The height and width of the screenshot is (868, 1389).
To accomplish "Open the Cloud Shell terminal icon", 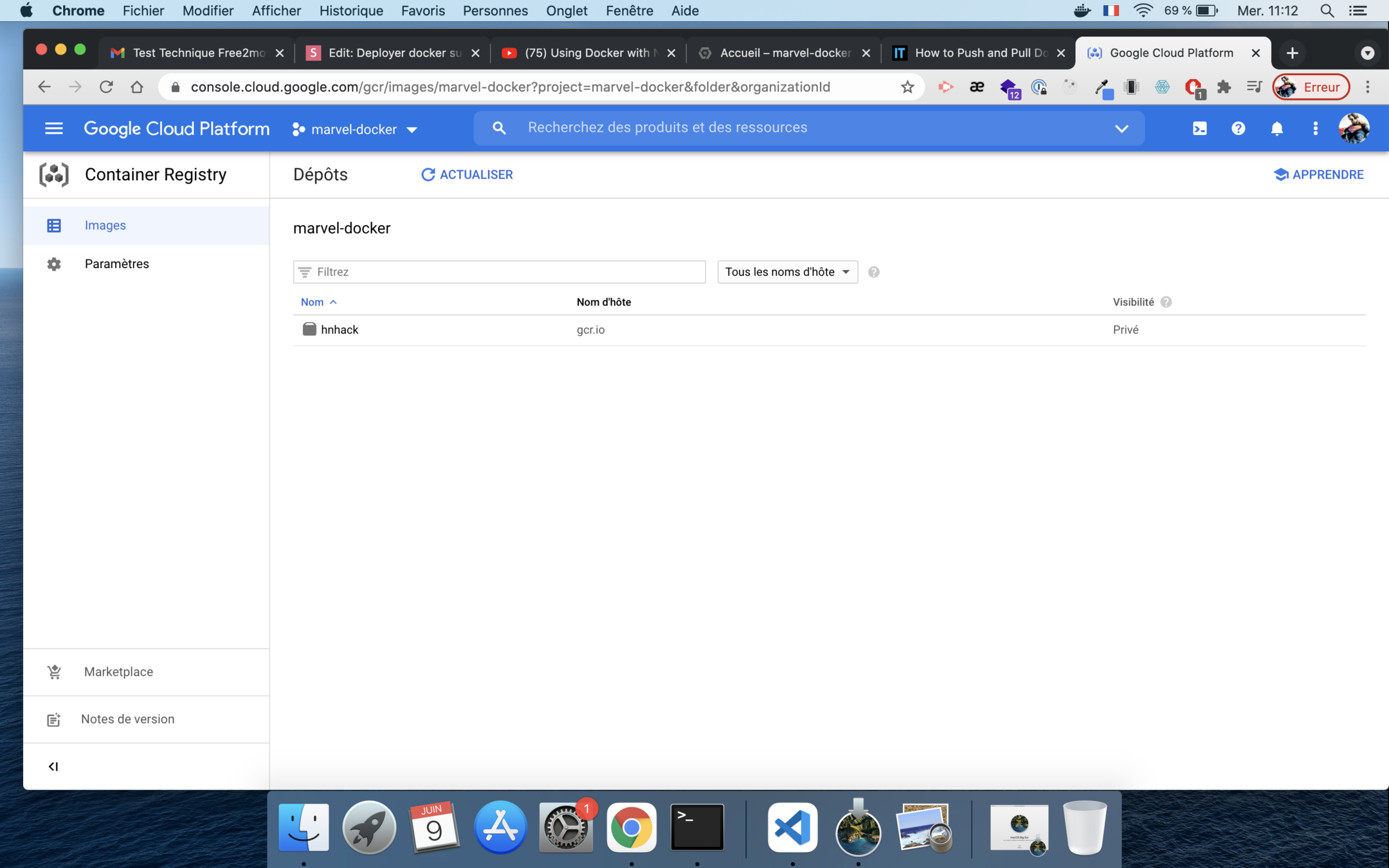I will 1199,129.
